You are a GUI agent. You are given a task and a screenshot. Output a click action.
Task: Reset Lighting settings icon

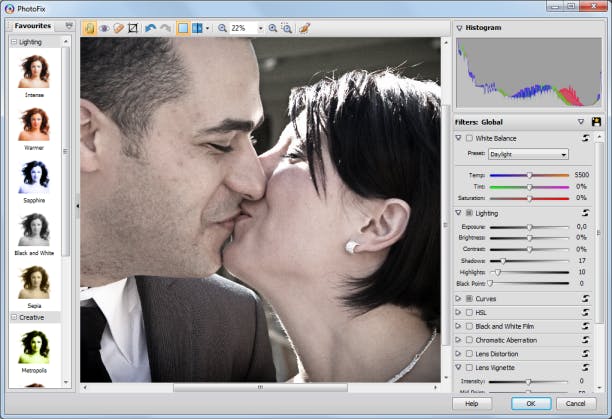click(x=585, y=213)
